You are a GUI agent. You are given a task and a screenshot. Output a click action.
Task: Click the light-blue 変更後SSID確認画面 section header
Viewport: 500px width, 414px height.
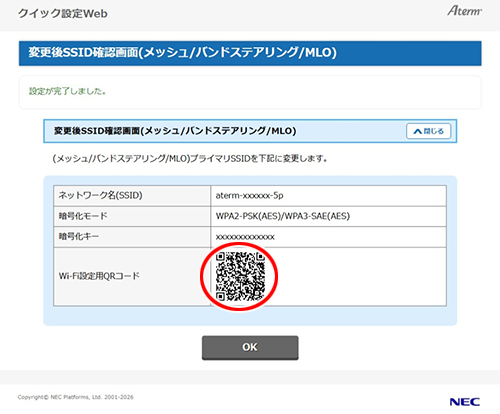[x=250, y=131]
